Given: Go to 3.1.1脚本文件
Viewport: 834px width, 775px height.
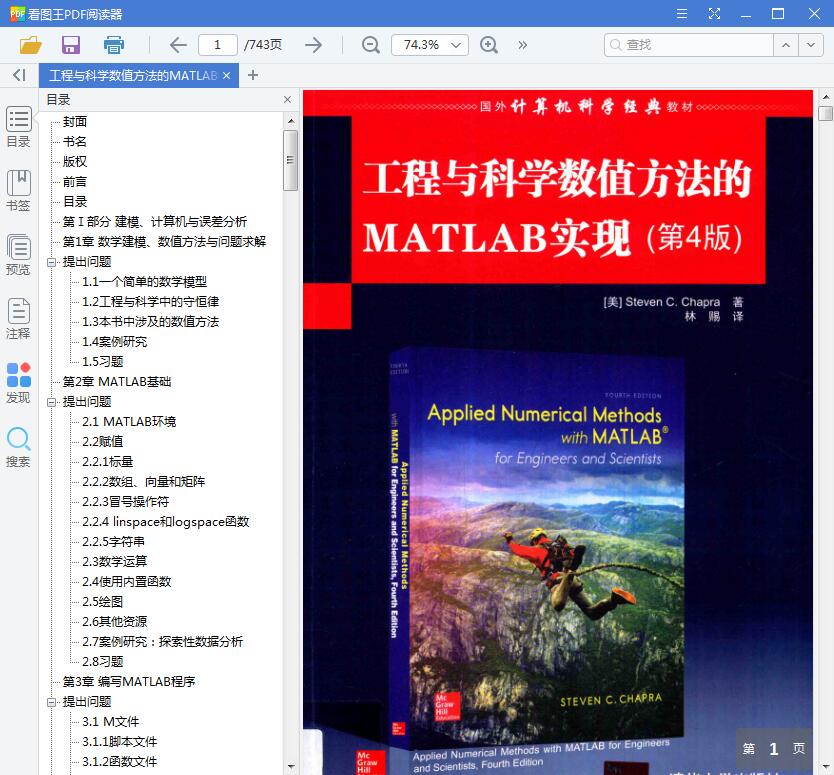Looking at the screenshot, I should pos(120,741).
